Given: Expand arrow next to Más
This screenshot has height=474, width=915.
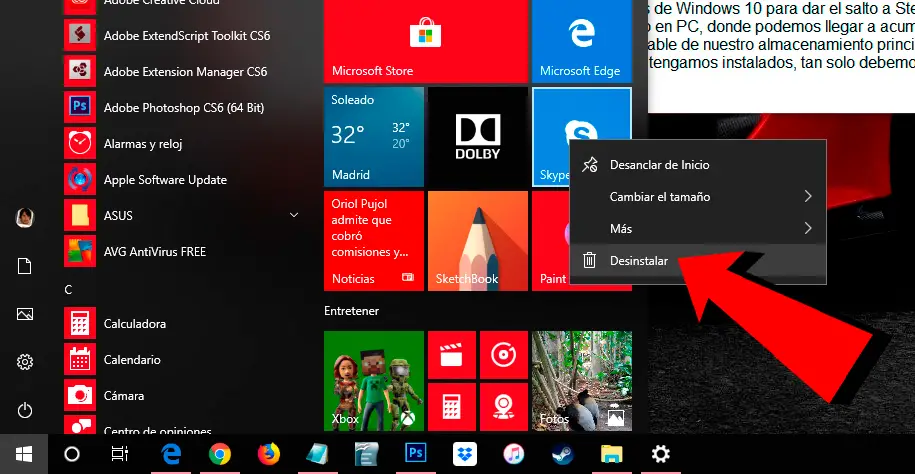Looking at the screenshot, I should [808, 228].
